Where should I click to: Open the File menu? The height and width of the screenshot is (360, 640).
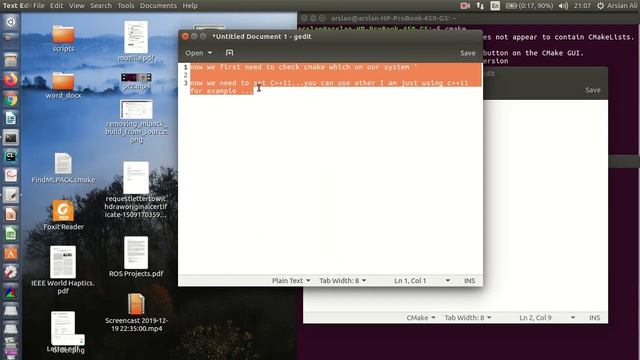click(x=39, y=6)
